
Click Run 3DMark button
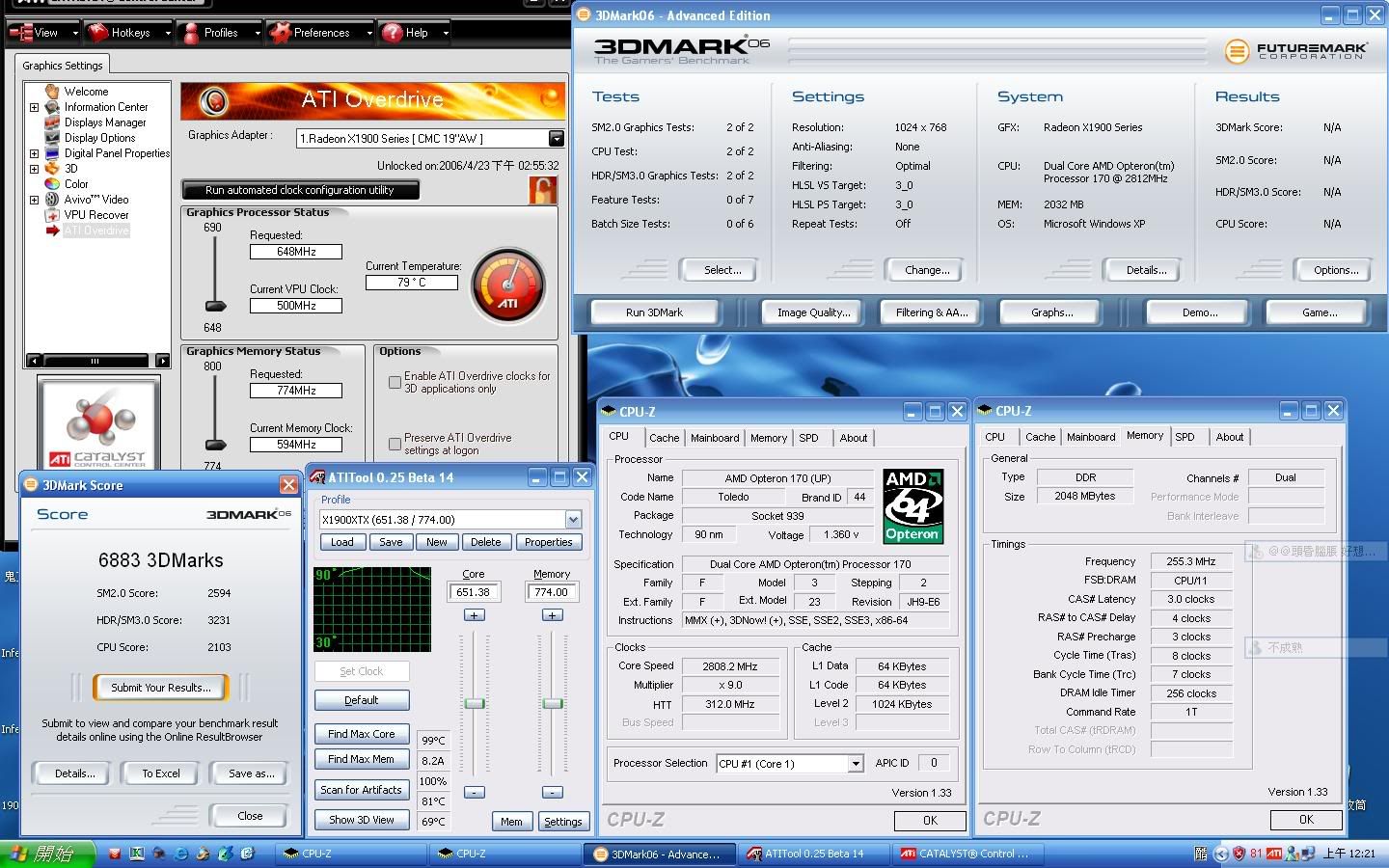pyautogui.click(x=654, y=312)
